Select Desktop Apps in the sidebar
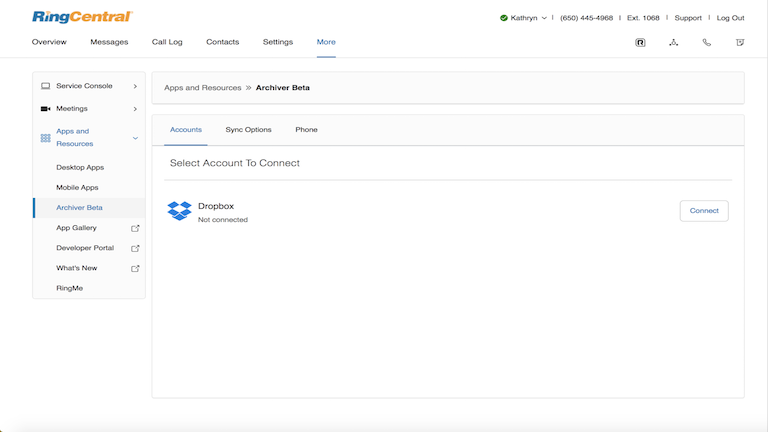 (80, 167)
